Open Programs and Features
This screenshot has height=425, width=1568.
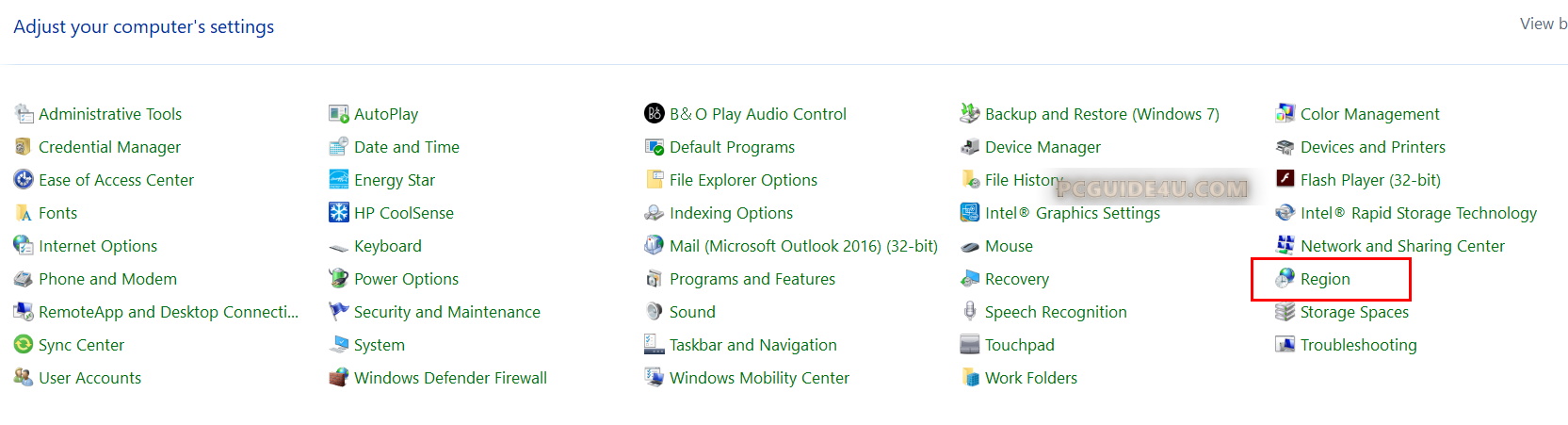752,279
